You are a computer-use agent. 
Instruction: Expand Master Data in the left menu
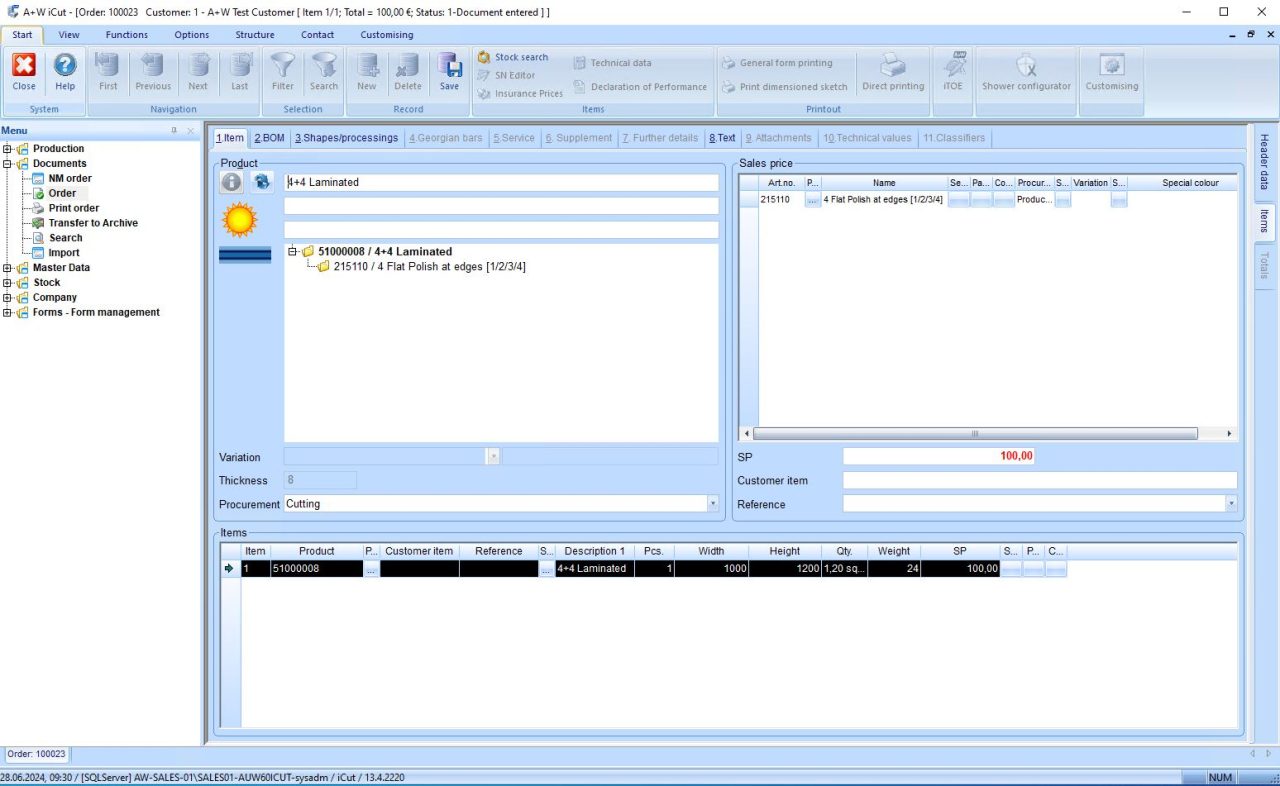(x=8, y=267)
